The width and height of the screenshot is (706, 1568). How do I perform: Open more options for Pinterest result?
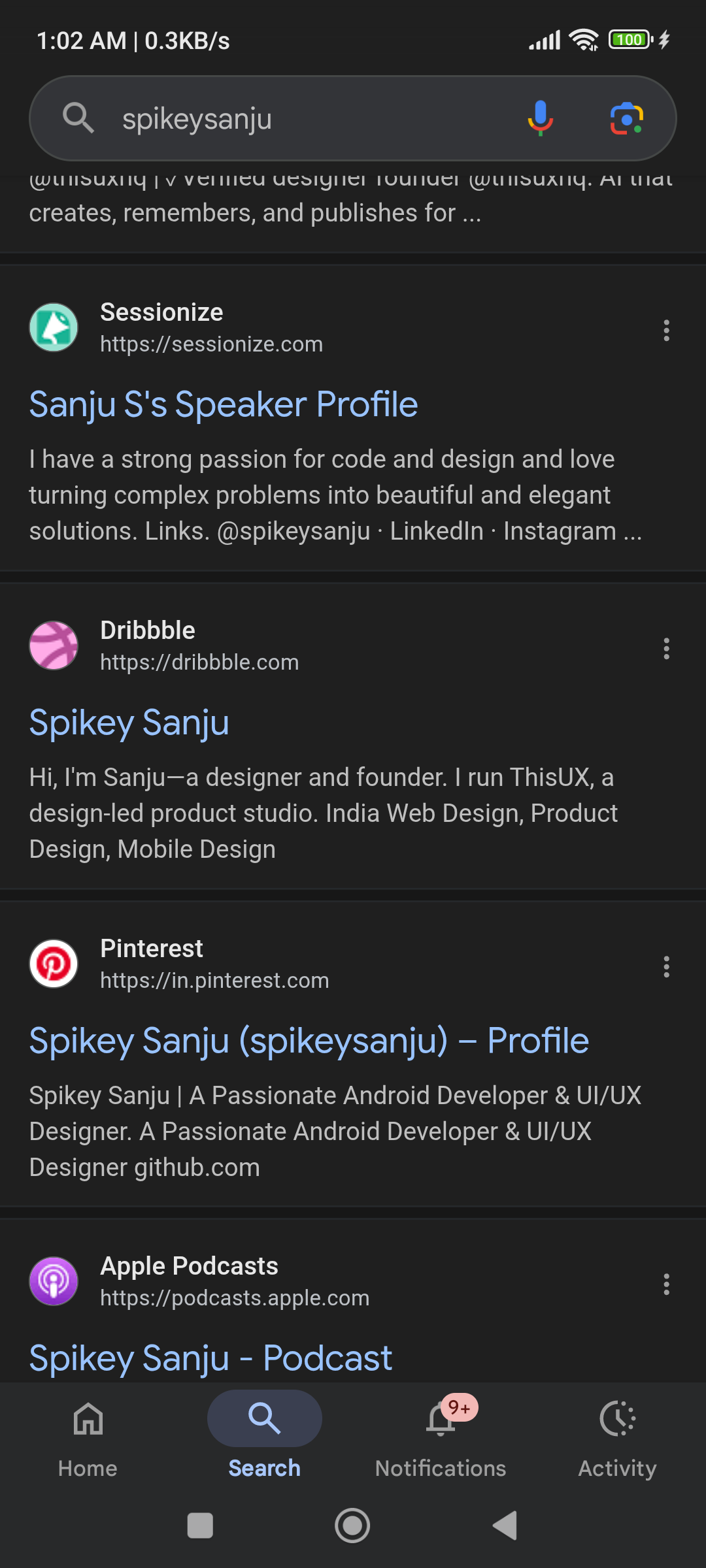pyautogui.click(x=666, y=967)
